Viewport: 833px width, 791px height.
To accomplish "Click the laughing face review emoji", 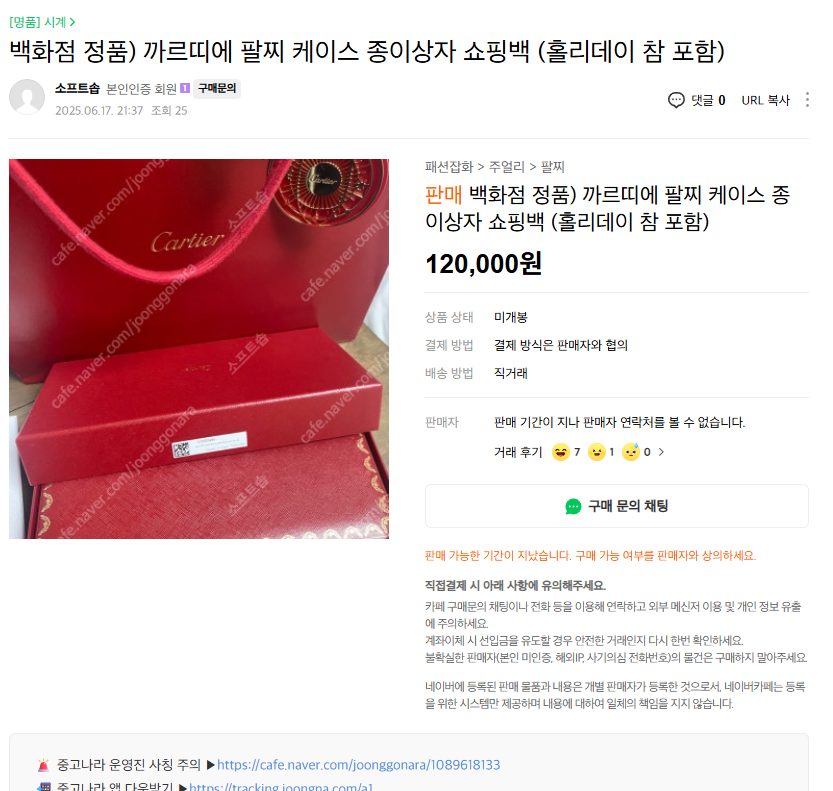I will (x=560, y=452).
